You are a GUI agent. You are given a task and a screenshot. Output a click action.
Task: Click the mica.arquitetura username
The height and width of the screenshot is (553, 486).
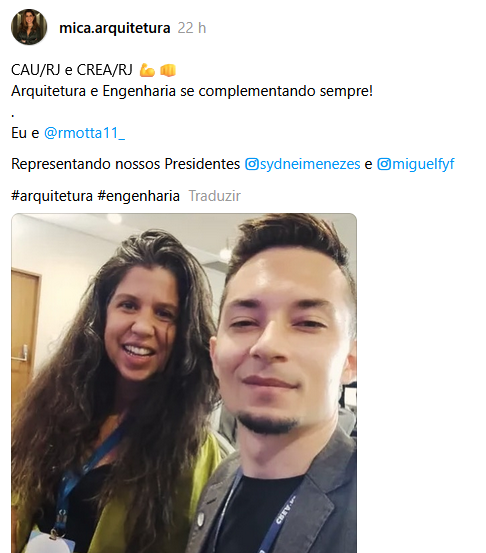[115, 28]
